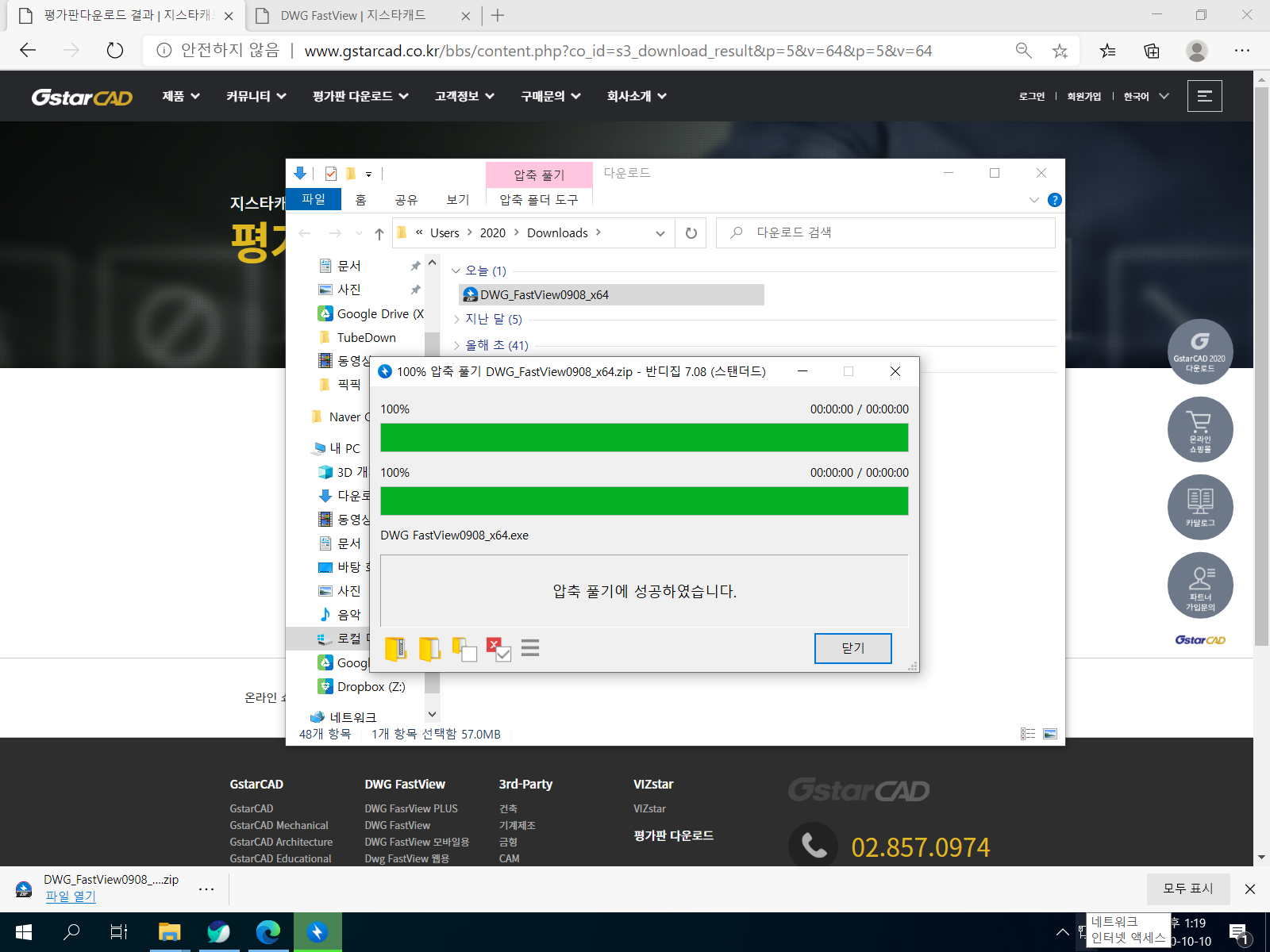The image size is (1270, 952).
Task: Open 한국어 language dropdown
Action: coord(1145,96)
